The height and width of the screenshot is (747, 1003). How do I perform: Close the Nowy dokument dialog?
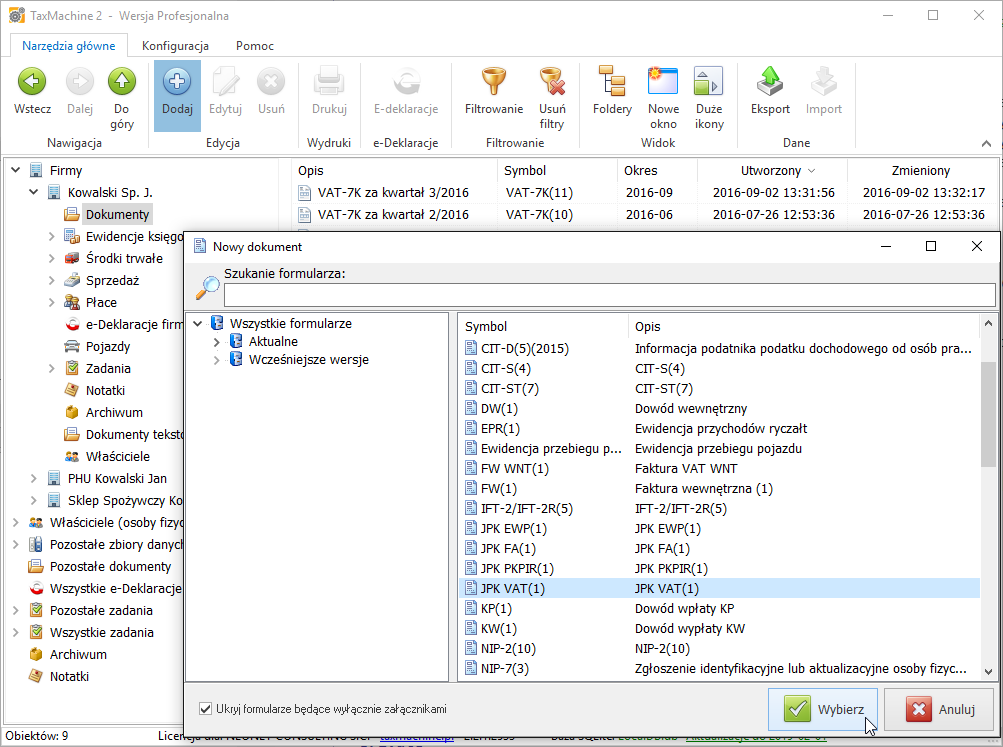(x=976, y=246)
